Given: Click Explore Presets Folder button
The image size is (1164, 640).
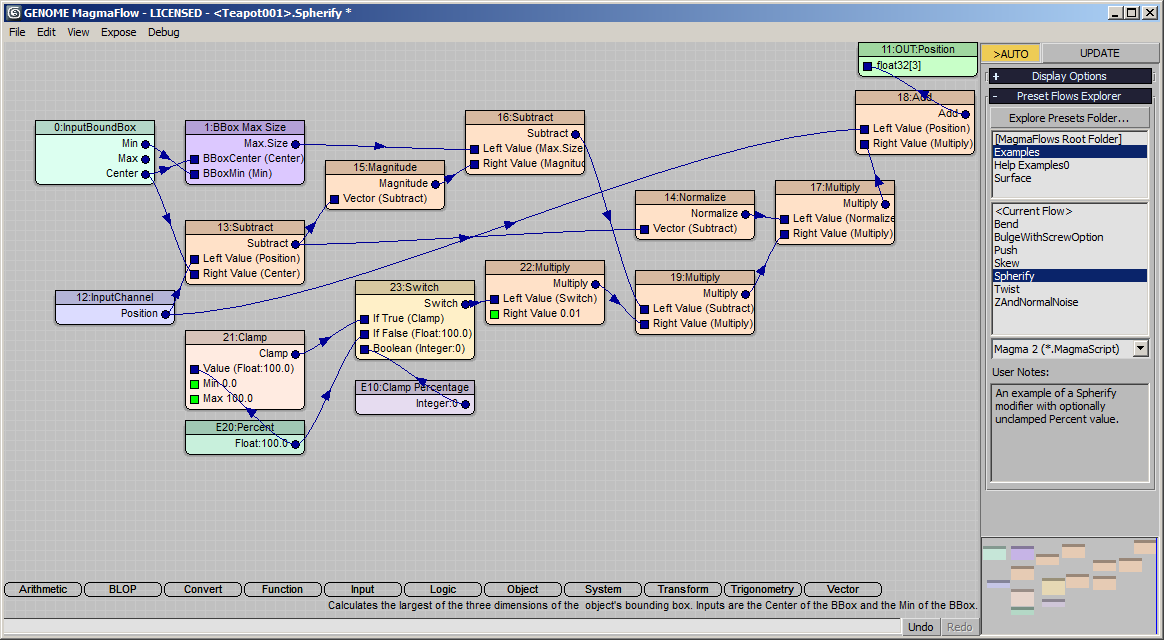Looking at the screenshot, I should pyautogui.click(x=1069, y=118).
